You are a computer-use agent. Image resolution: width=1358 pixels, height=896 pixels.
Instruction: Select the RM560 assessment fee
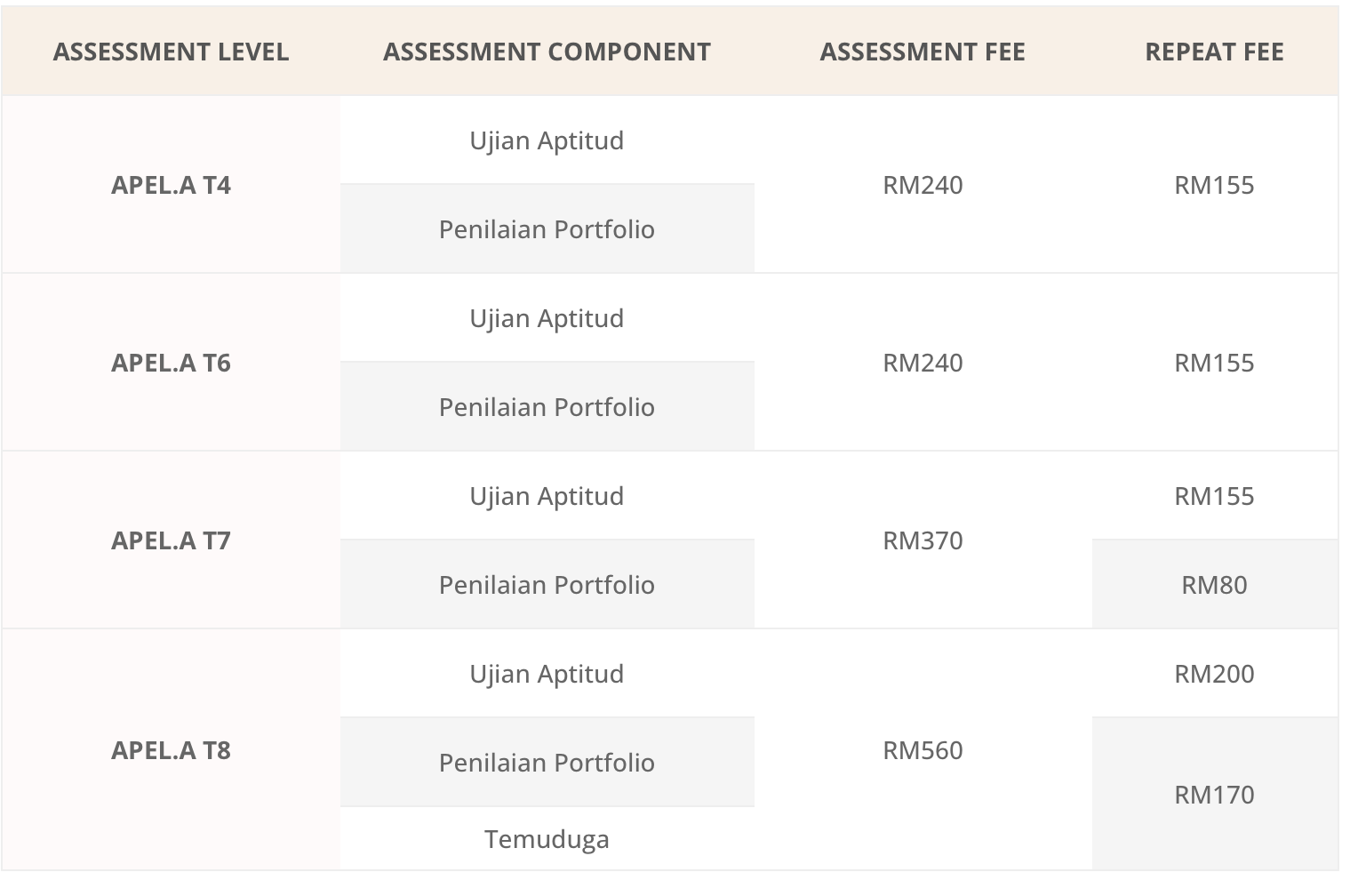coord(923,750)
